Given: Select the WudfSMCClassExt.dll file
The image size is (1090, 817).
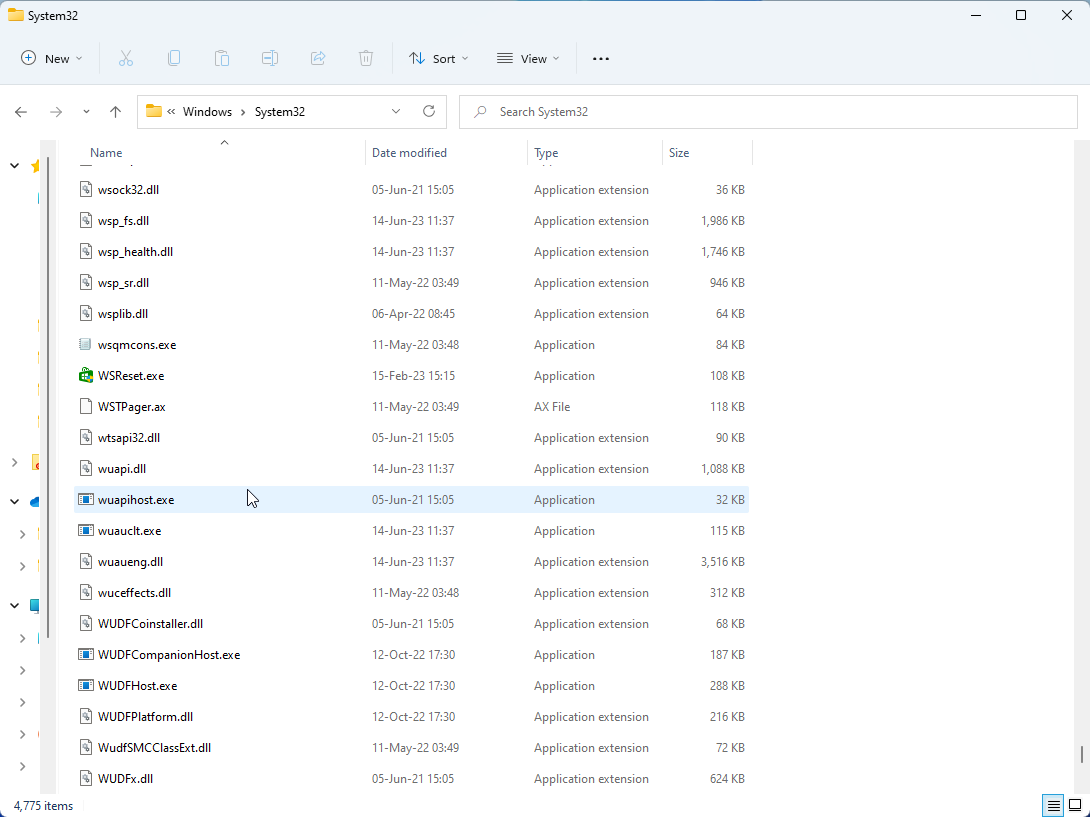Looking at the screenshot, I should click(412, 747).
